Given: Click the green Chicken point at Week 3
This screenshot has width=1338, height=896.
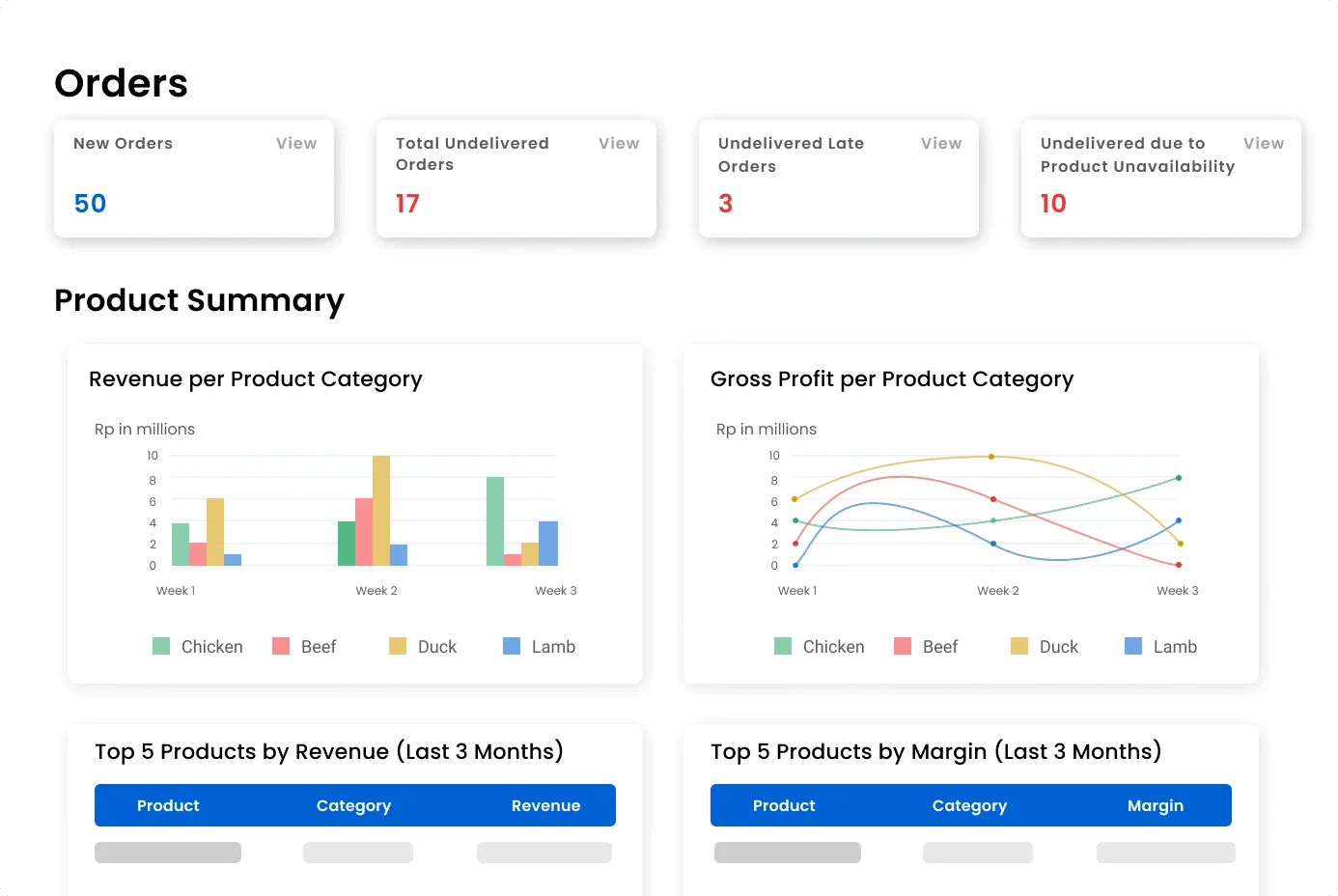Looking at the screenshot, I should click(1179, 478).
